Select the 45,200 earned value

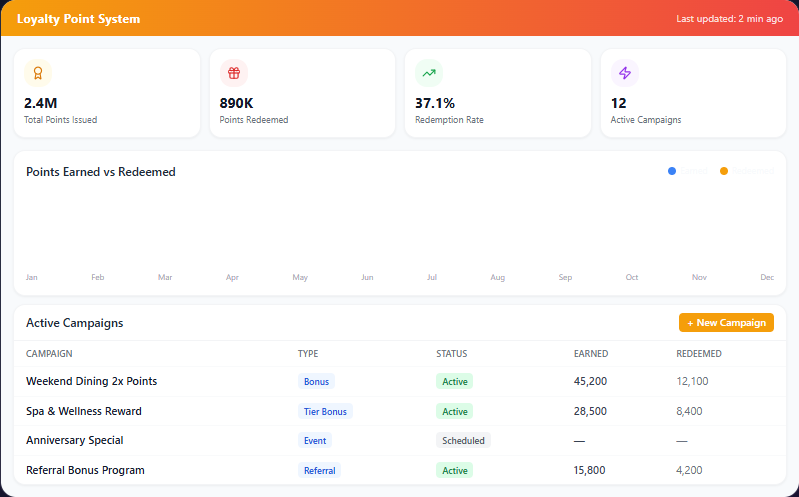[x=590, y=381]
